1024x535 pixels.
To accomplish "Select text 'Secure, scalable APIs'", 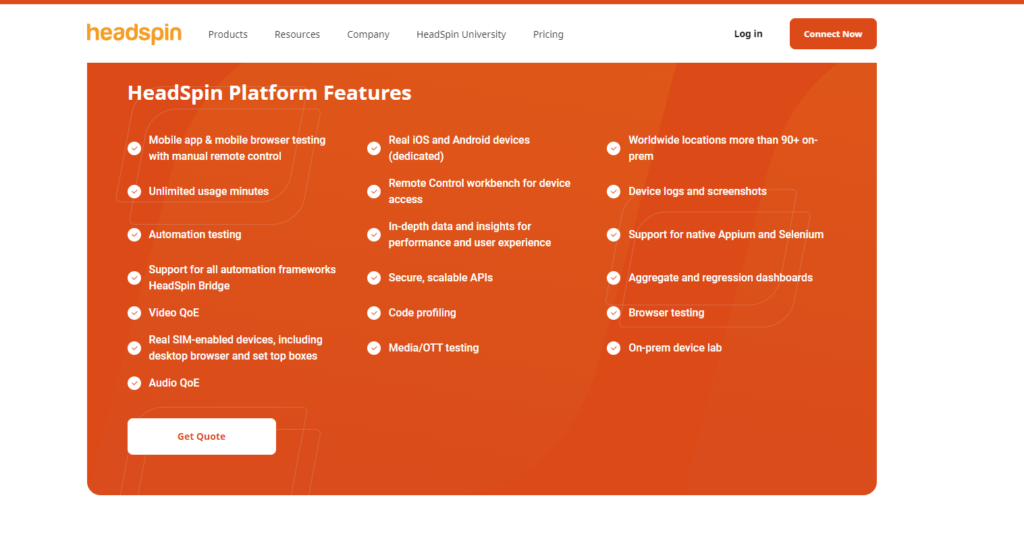I will (440, 278).
